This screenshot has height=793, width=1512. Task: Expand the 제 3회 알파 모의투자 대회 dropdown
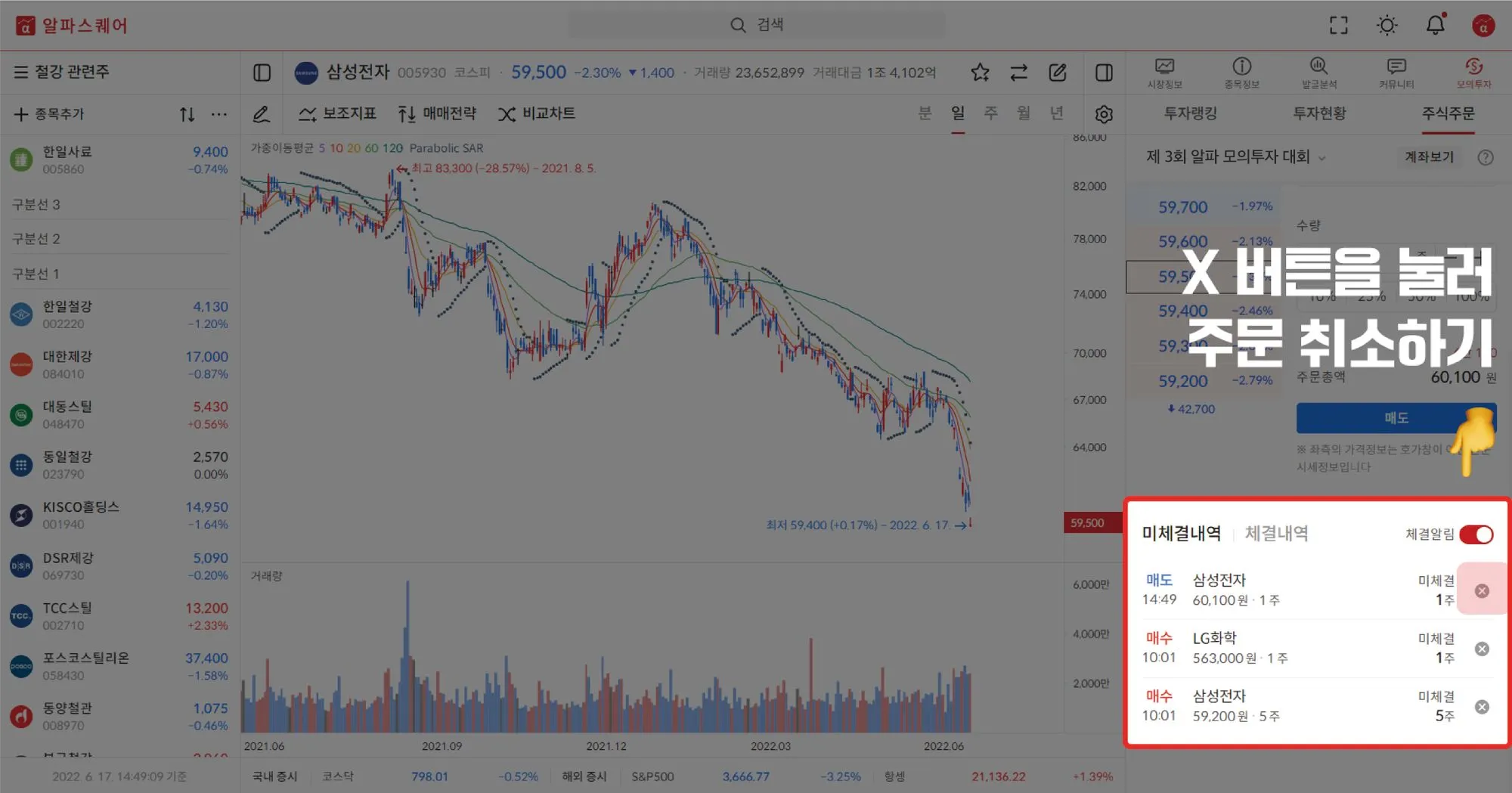click(1236, 156)
